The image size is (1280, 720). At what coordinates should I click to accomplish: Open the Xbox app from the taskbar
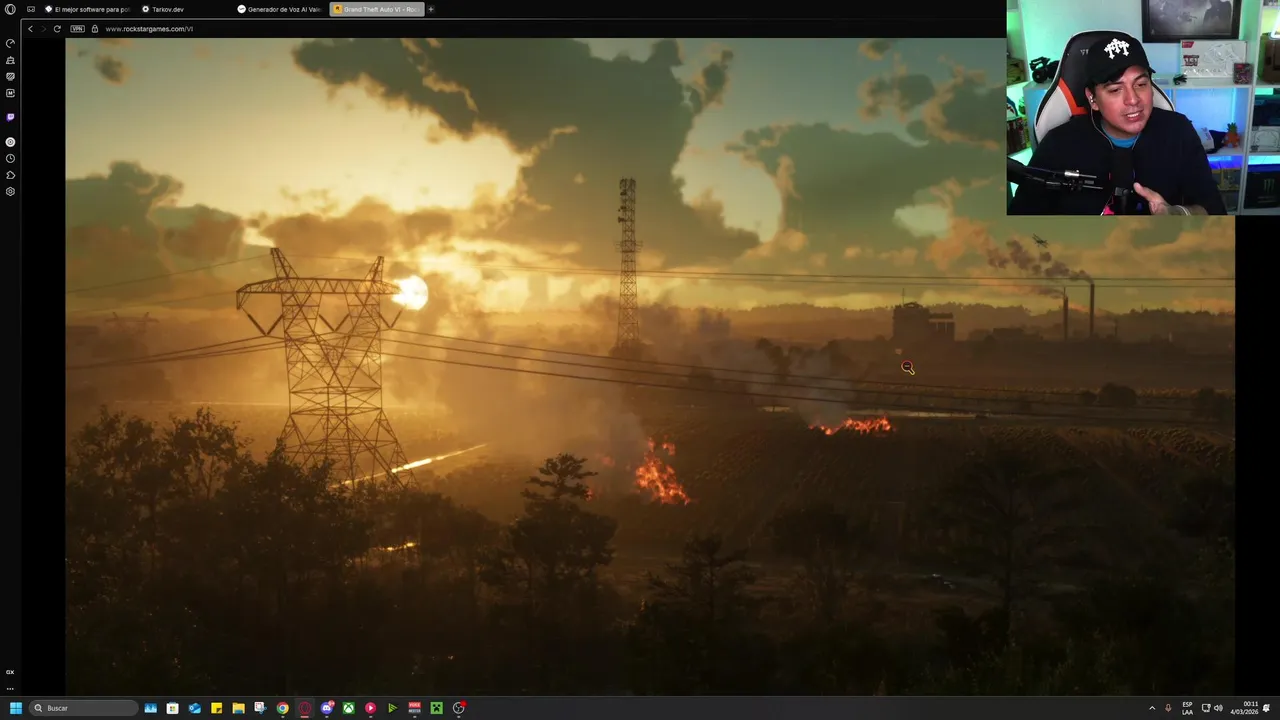pos(348,708)
